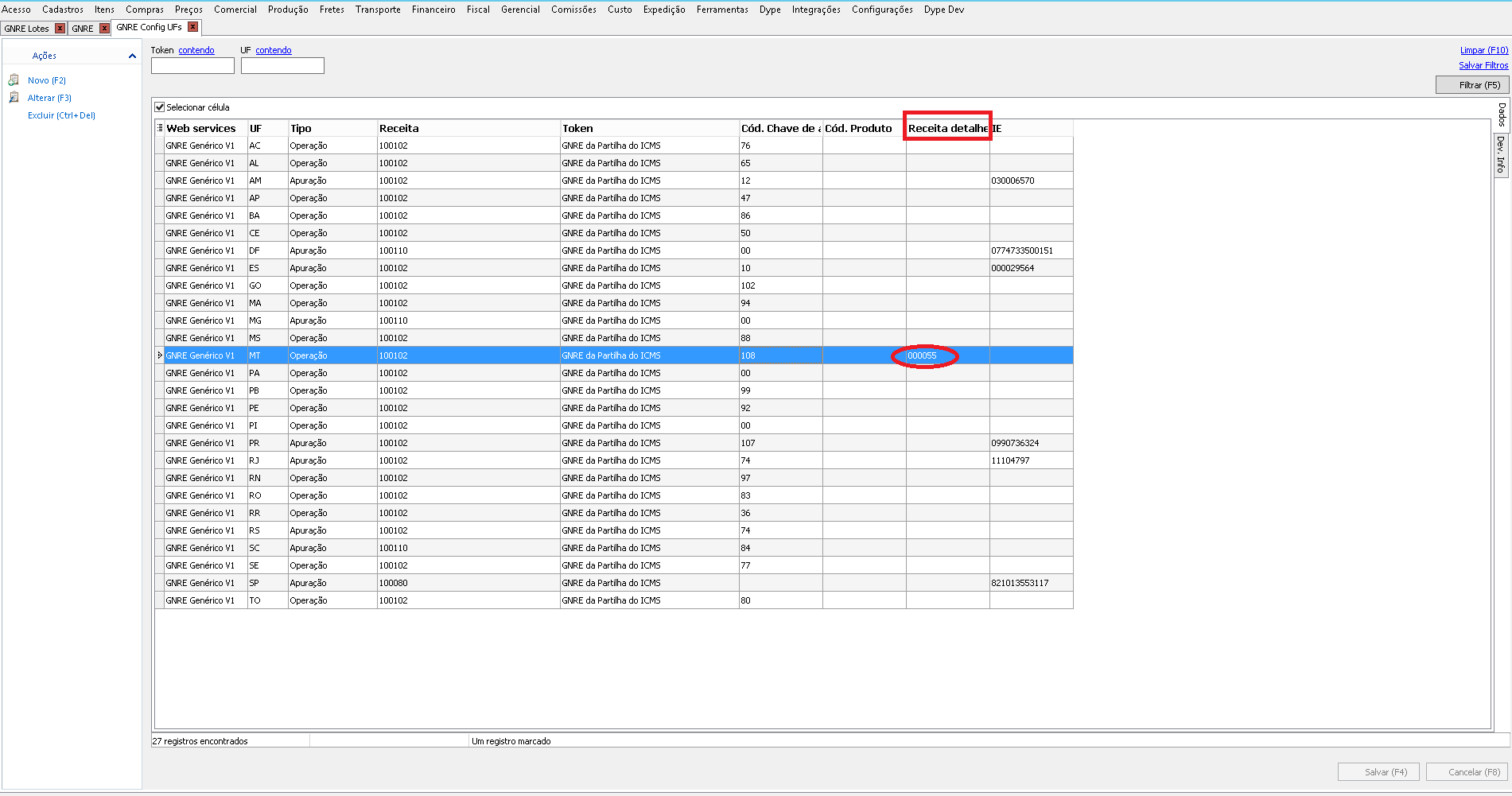Focus the Token filter input field

[192, 66]
